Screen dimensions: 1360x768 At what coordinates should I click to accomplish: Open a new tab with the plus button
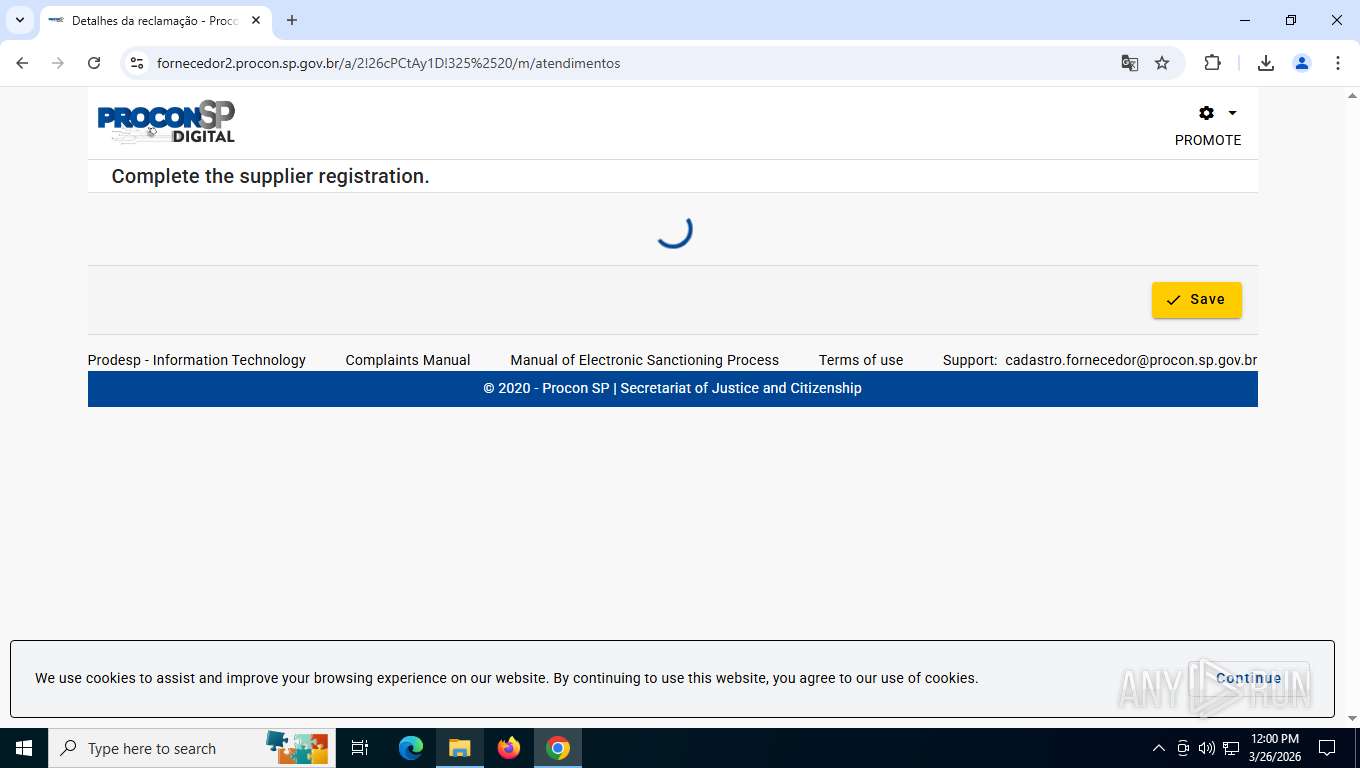click(292, 20)
